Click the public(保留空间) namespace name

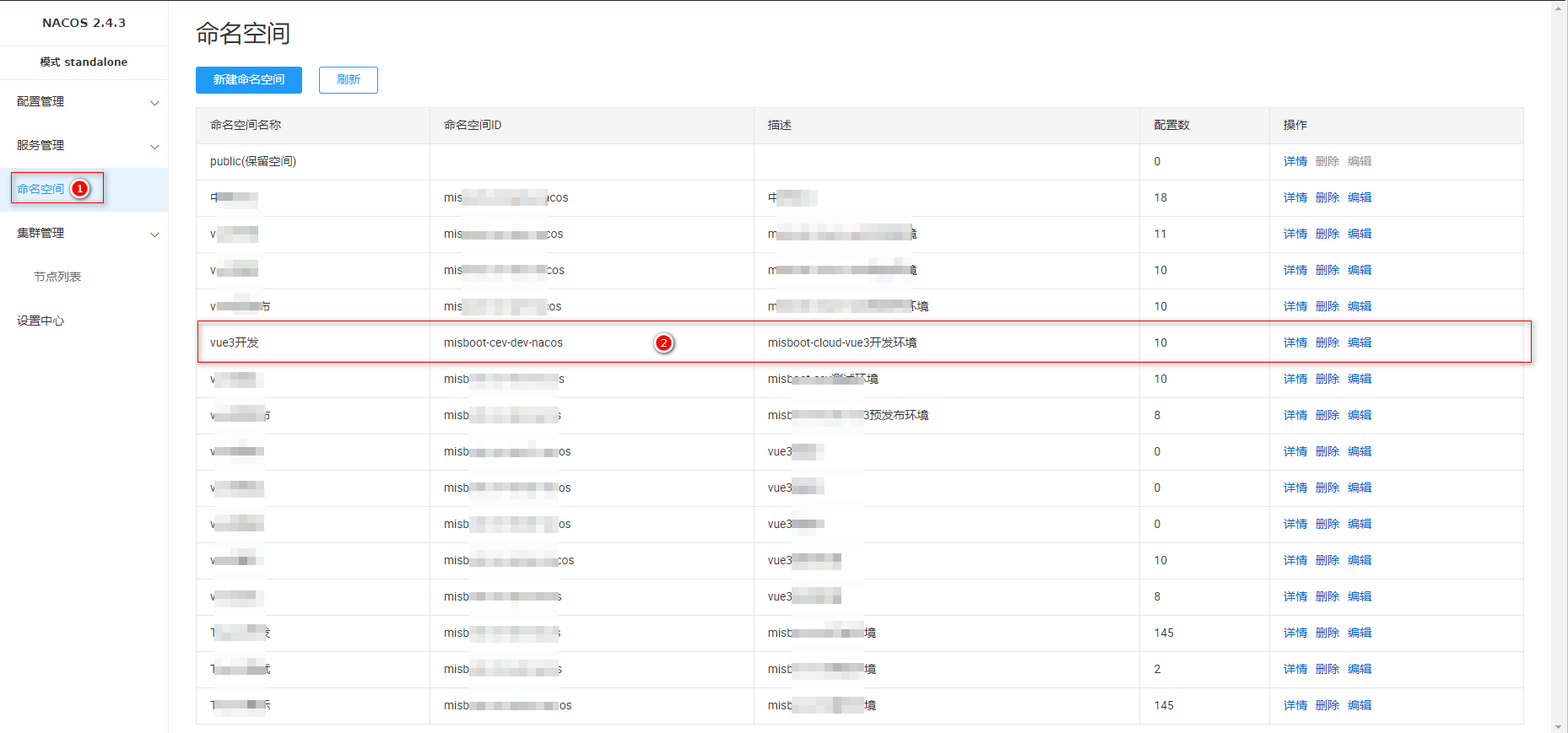tap(253, 161)
